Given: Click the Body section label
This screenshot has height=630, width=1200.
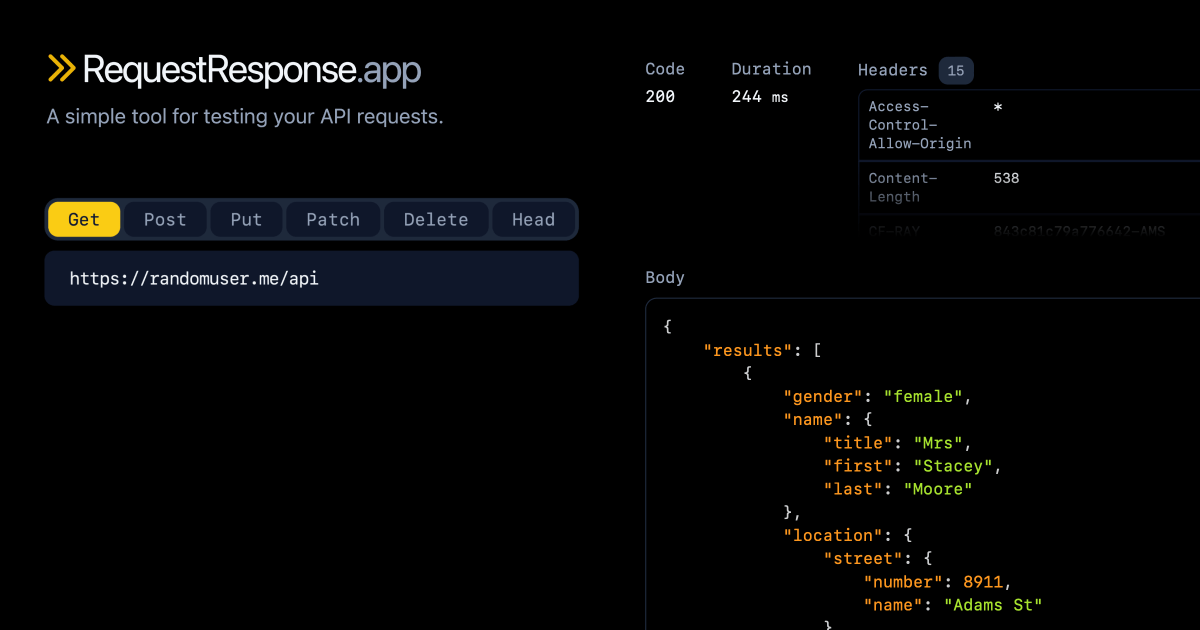Looking at the screenshot, I should (x=665, y=277).
